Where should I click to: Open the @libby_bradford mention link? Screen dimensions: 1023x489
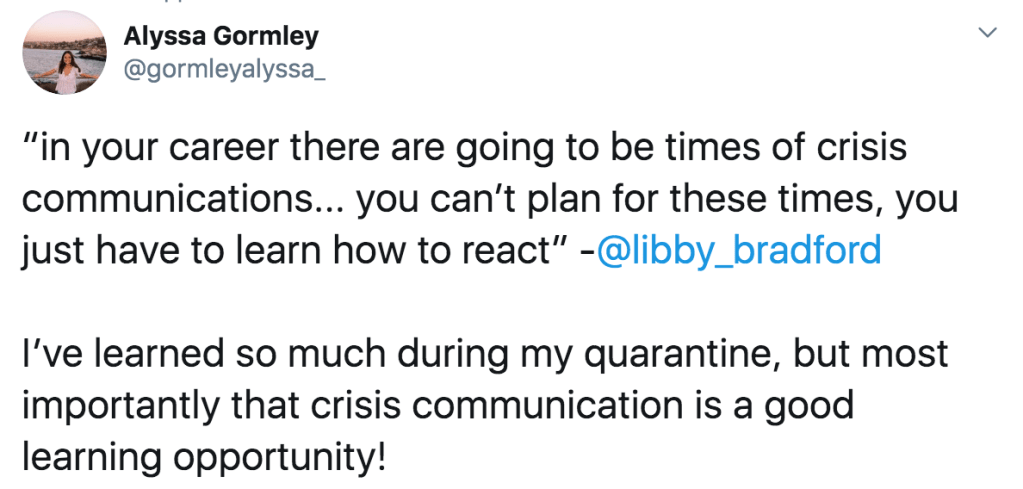pyautogui.click(x=738, y=250)
